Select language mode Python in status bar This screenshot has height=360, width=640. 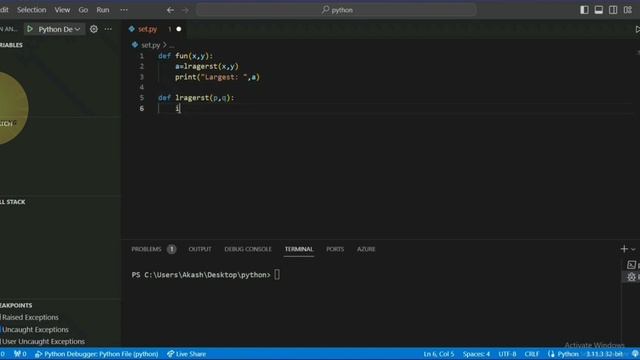click(568, 354)
